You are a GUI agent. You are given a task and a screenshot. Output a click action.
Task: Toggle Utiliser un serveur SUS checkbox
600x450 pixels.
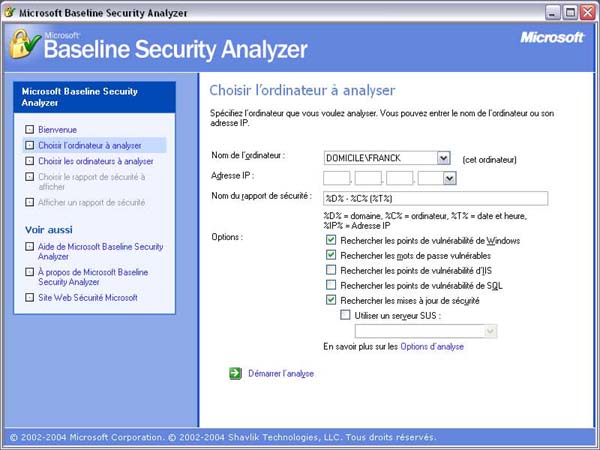pyautogui.click(x=346, y=315)
